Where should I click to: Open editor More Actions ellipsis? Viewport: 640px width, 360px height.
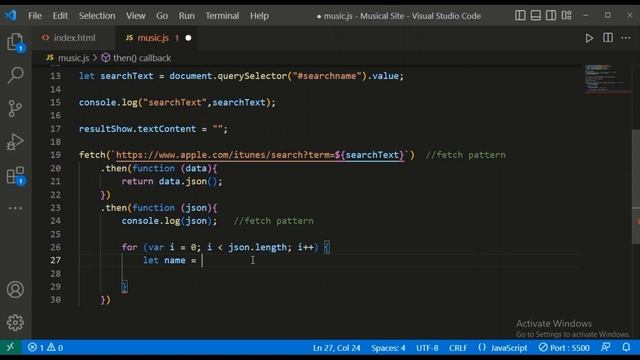point(626,38)
